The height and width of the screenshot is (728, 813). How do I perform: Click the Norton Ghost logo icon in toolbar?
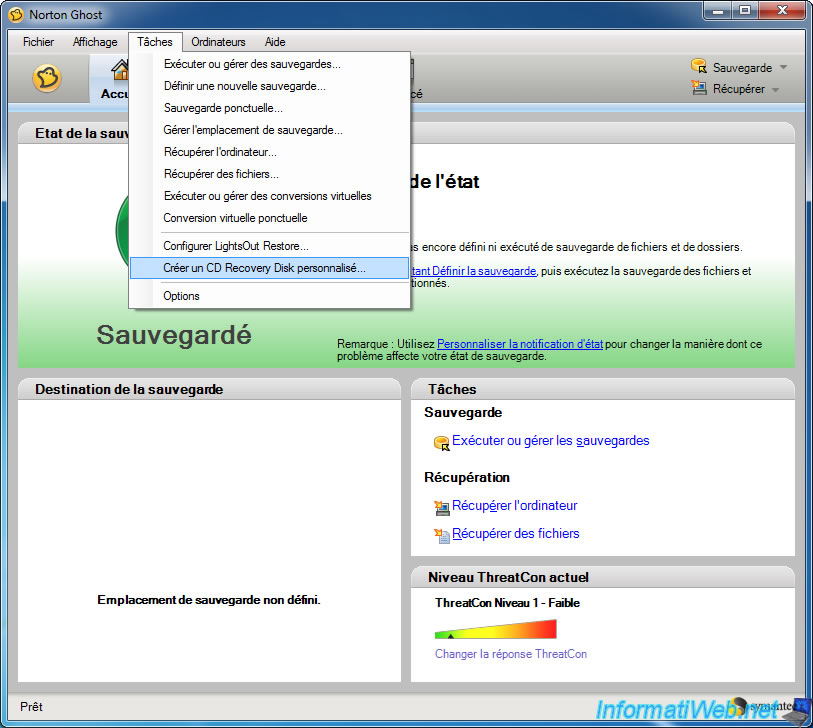click(47, 78)
